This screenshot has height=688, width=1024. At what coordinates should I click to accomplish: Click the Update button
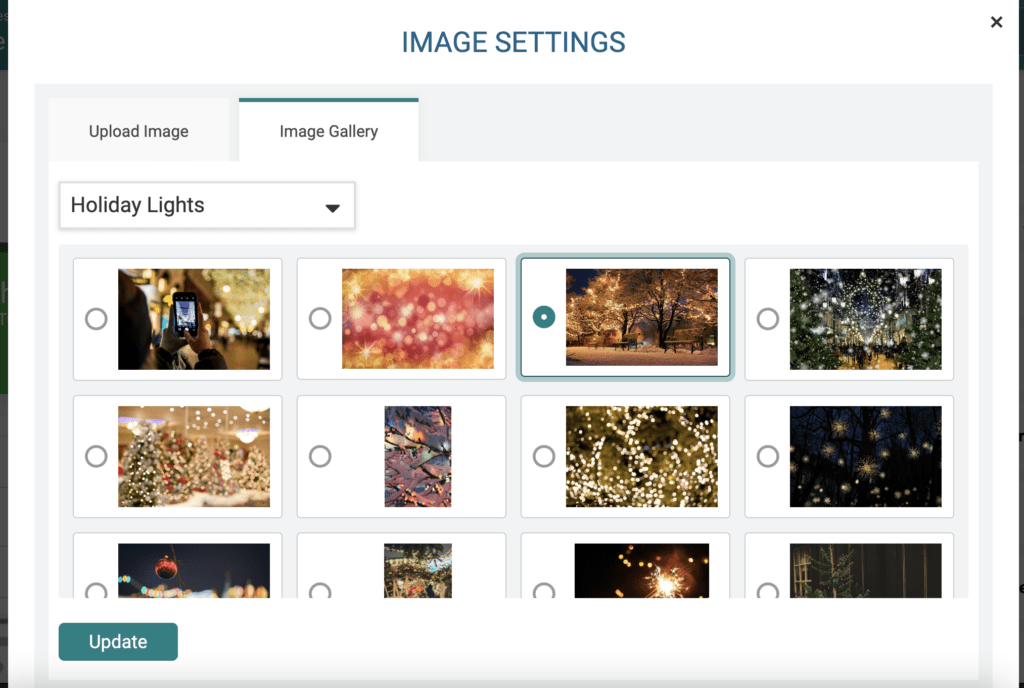click(x=118, y=642)
